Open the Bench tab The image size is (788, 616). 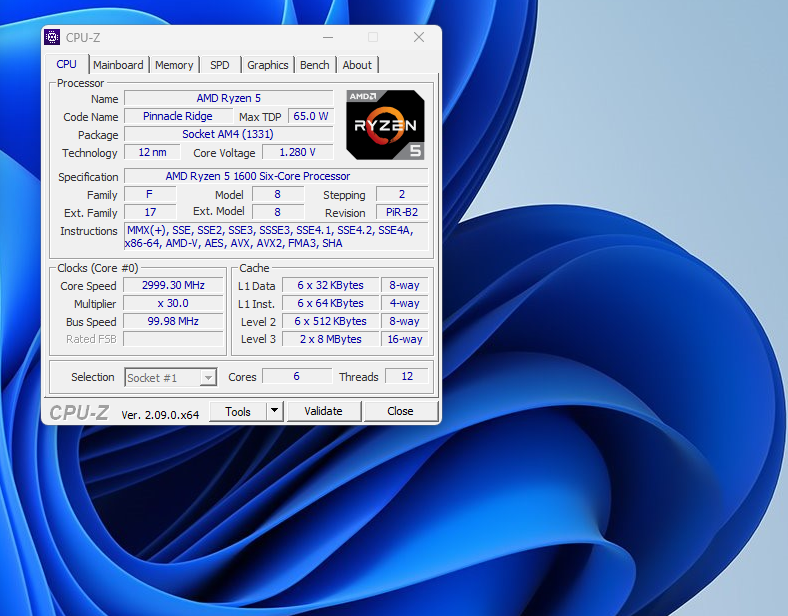tap(315, 65)
